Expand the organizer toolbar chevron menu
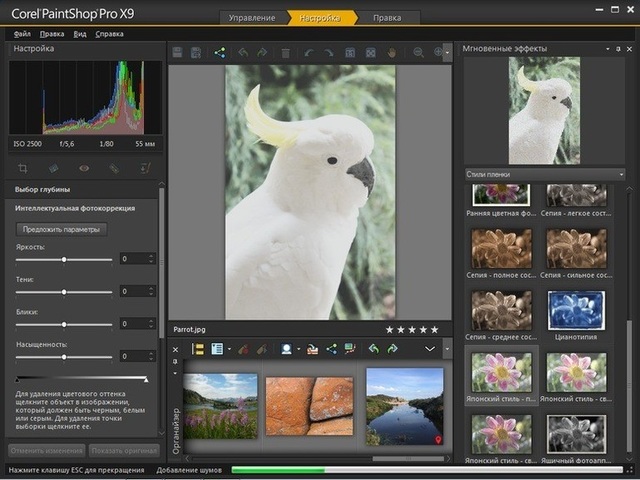 click(431, 349)
